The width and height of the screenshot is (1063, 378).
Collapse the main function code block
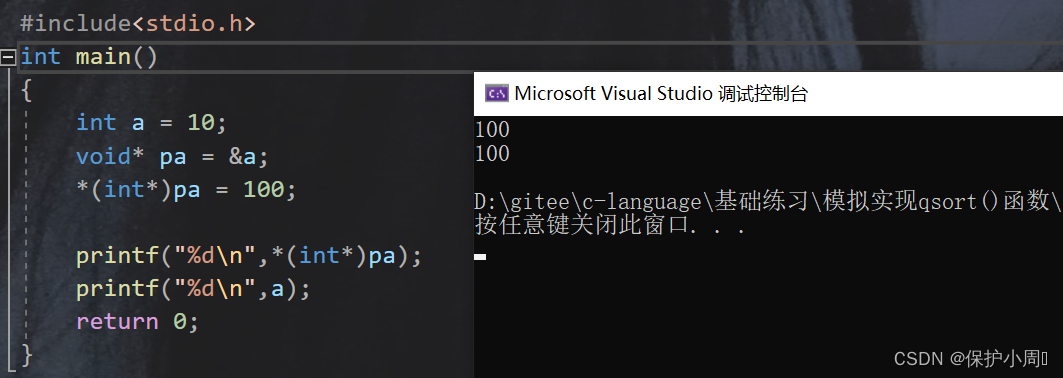click(8, 58)
